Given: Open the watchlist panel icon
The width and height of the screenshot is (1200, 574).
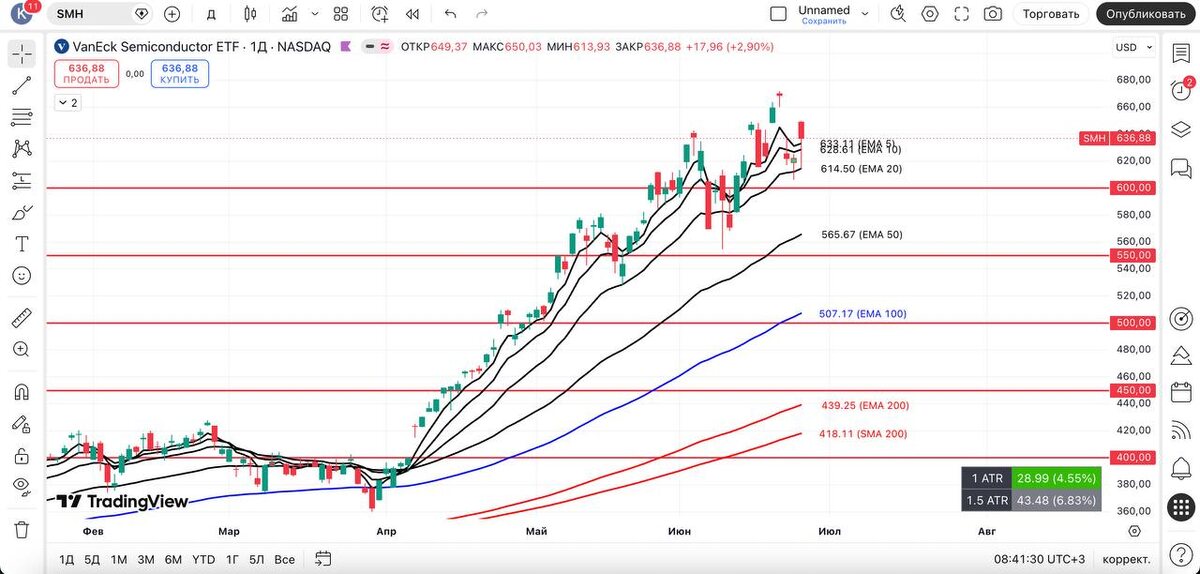Looking at the screenshot, I should [1182, 55].
